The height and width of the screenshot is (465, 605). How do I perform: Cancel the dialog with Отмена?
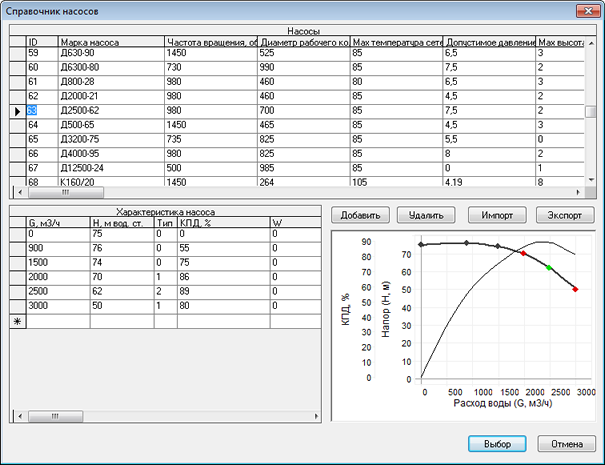pyautogui.click(x=566, y=444)
